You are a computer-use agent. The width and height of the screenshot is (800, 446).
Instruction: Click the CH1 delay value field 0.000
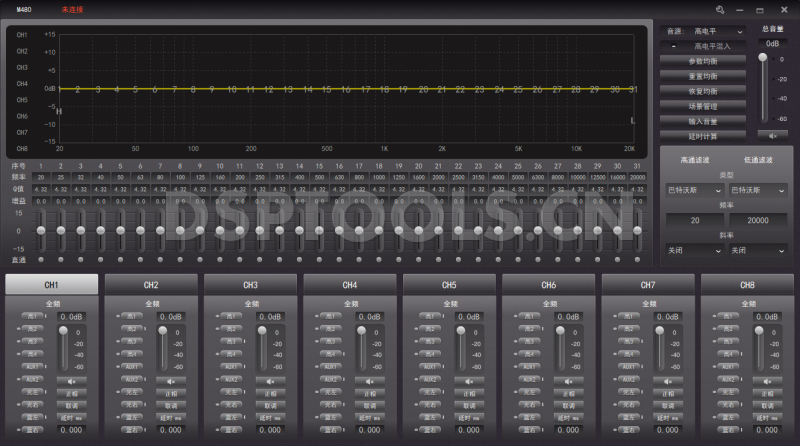pyautogui.click(x=71, y=430)
